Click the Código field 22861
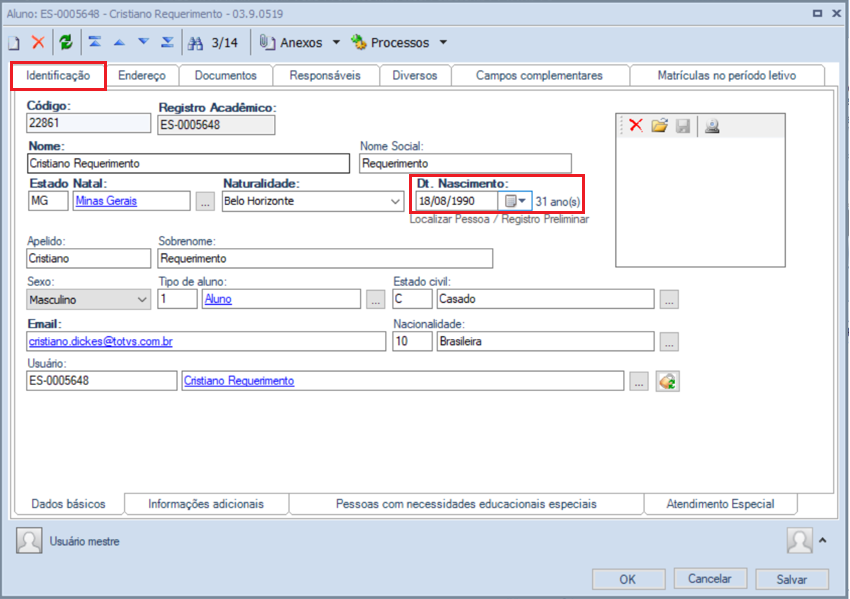850x599 pixels. click(x=88, y=123)
